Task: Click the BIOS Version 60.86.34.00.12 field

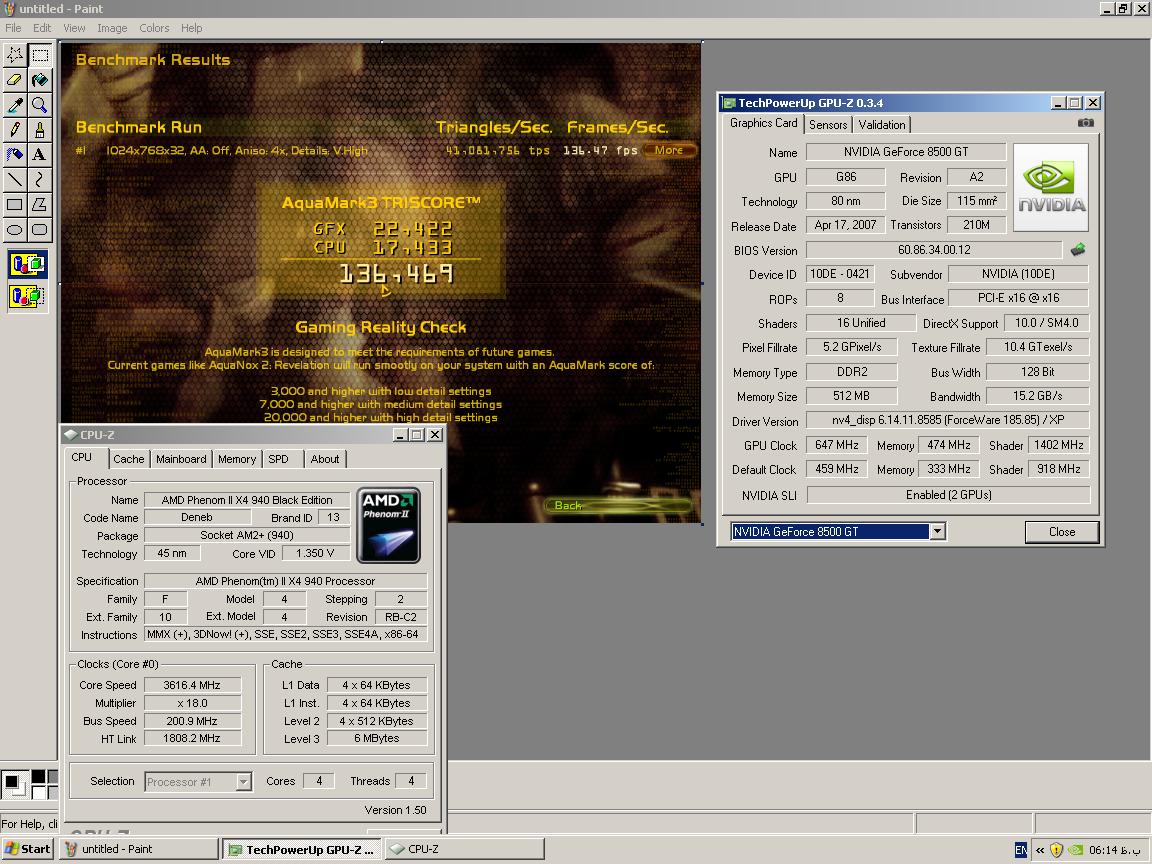Action: tap(934, 250)
